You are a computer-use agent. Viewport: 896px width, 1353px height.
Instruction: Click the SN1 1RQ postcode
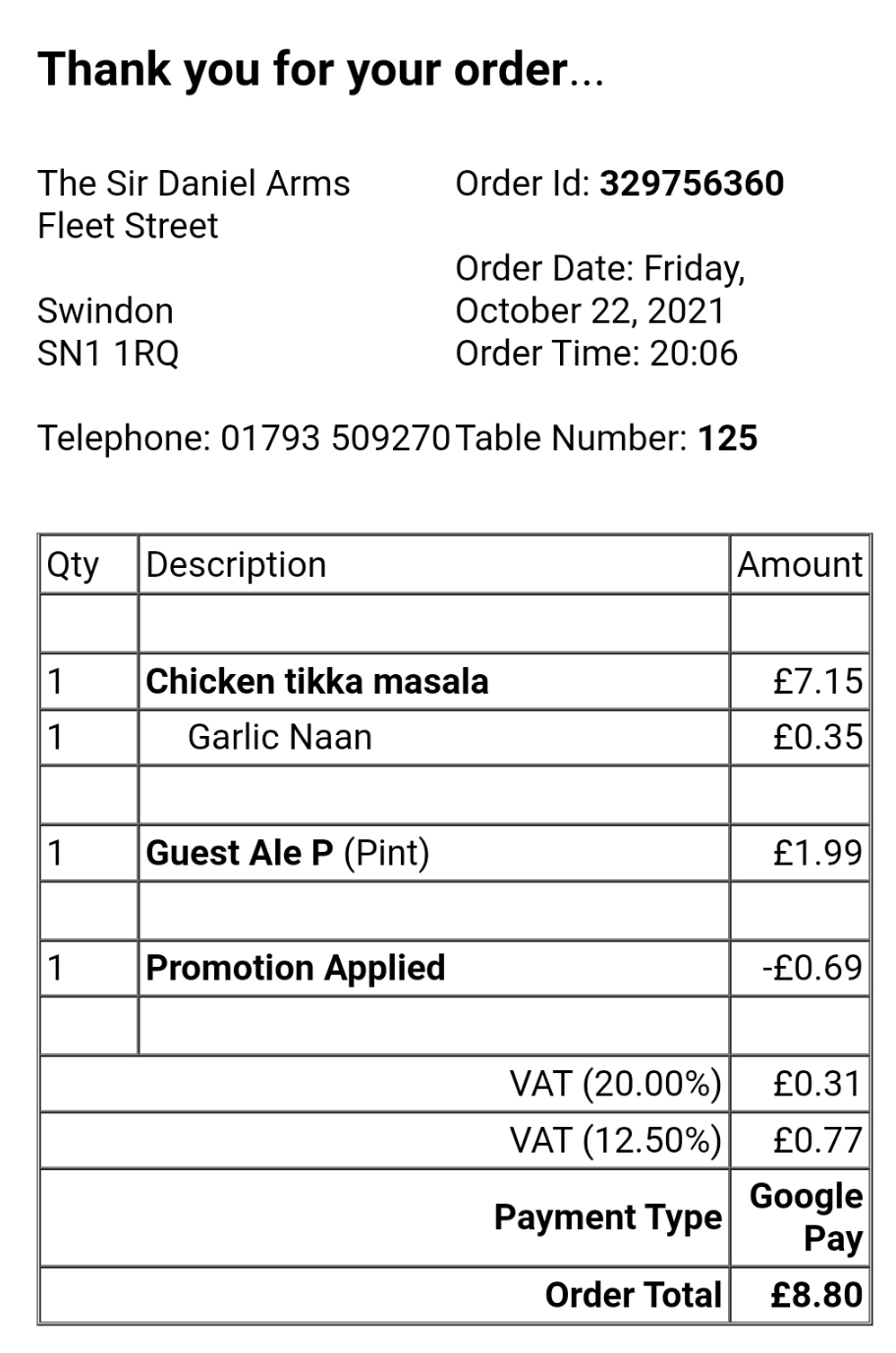(x=108, y=354)
